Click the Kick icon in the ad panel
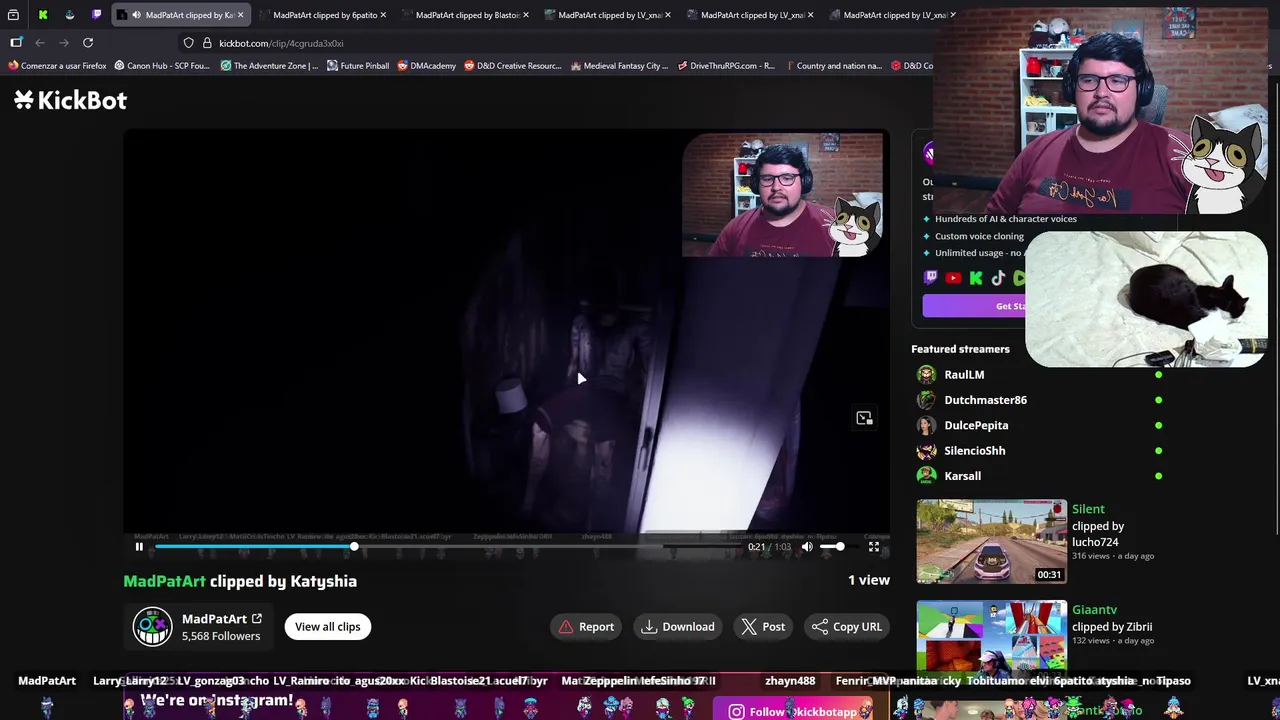Viewport: 1280px width, 720px height. click(976, 279)
